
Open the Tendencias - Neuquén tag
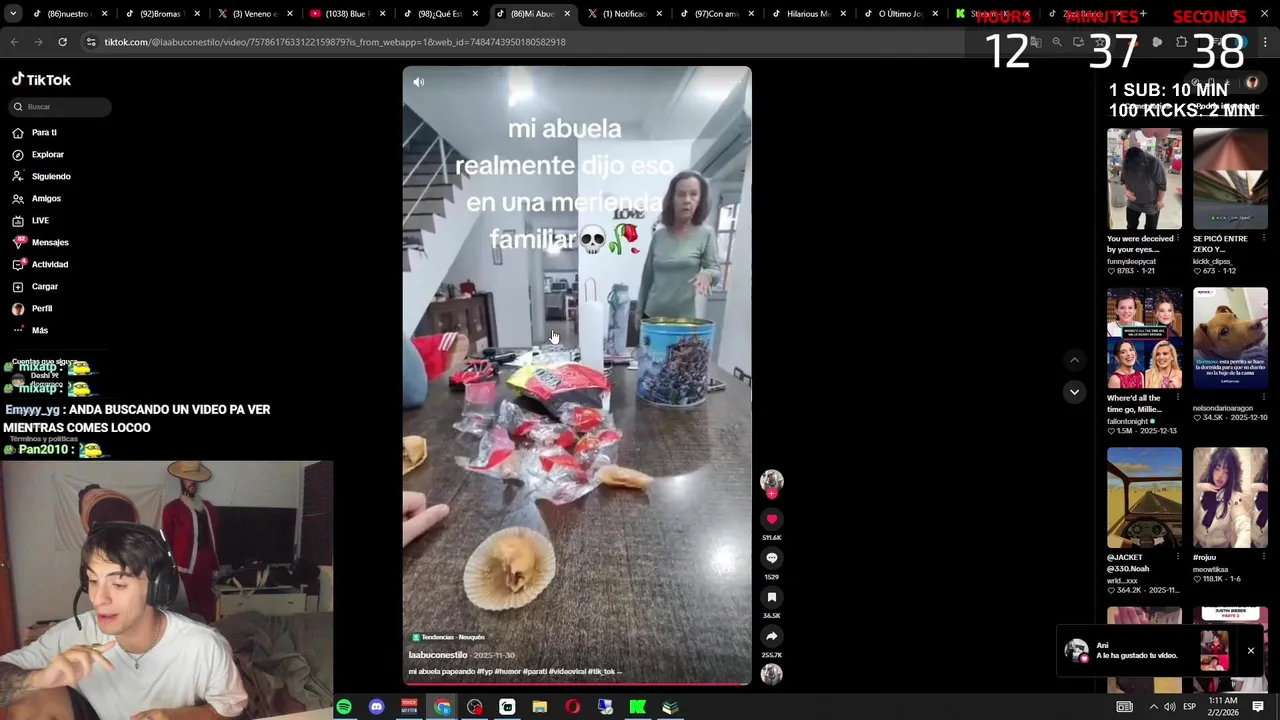[x=448, y=637]
